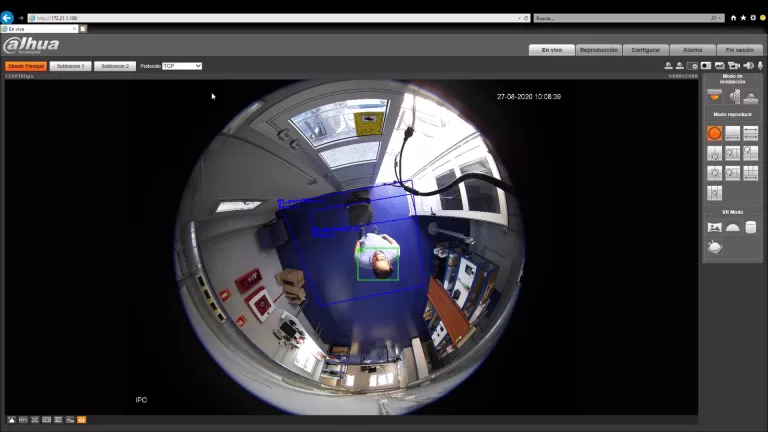The image size is (768, 432).
Task: Choose right display layout in third row
Action: (750, 173)
